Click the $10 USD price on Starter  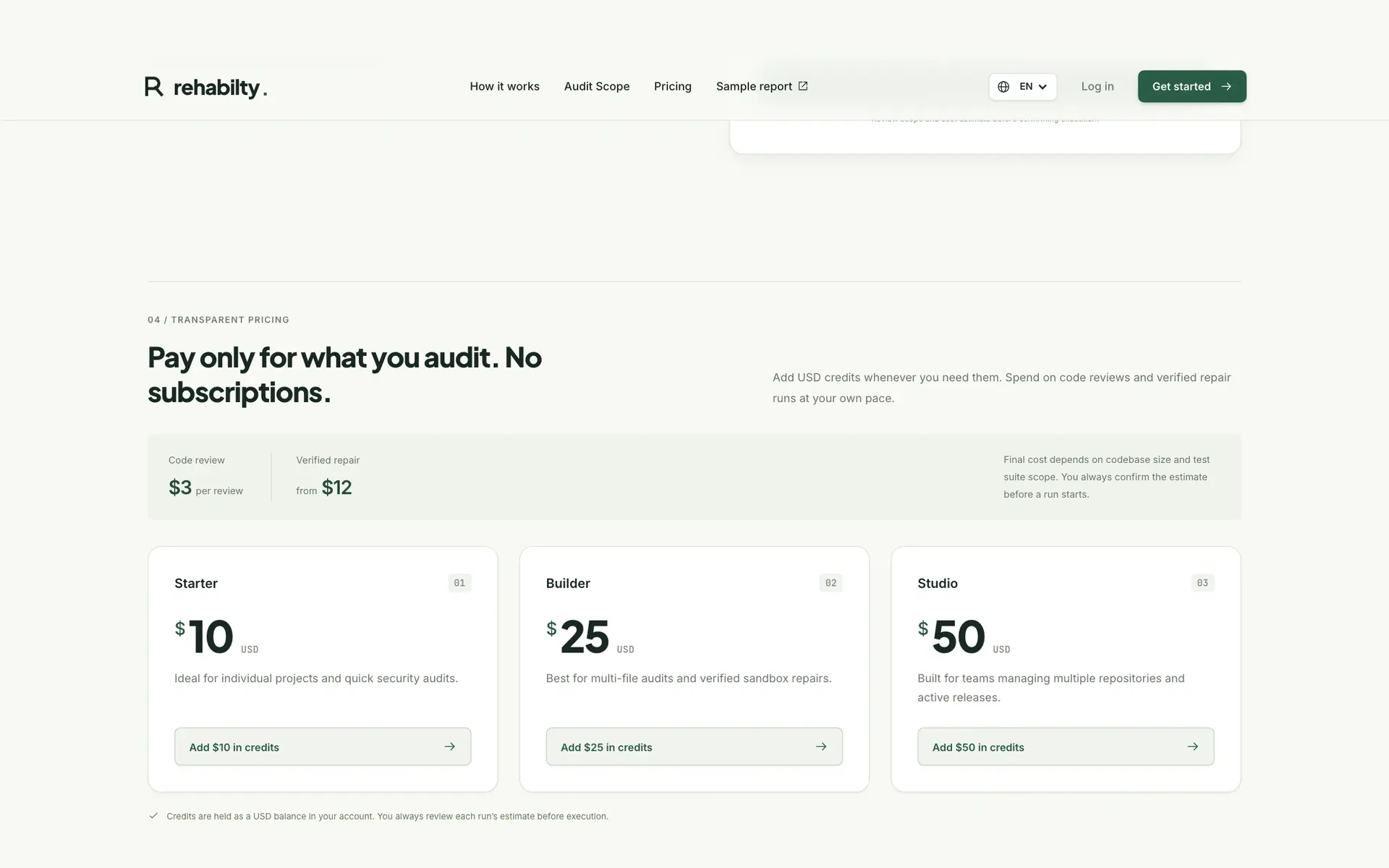[216, 637]
